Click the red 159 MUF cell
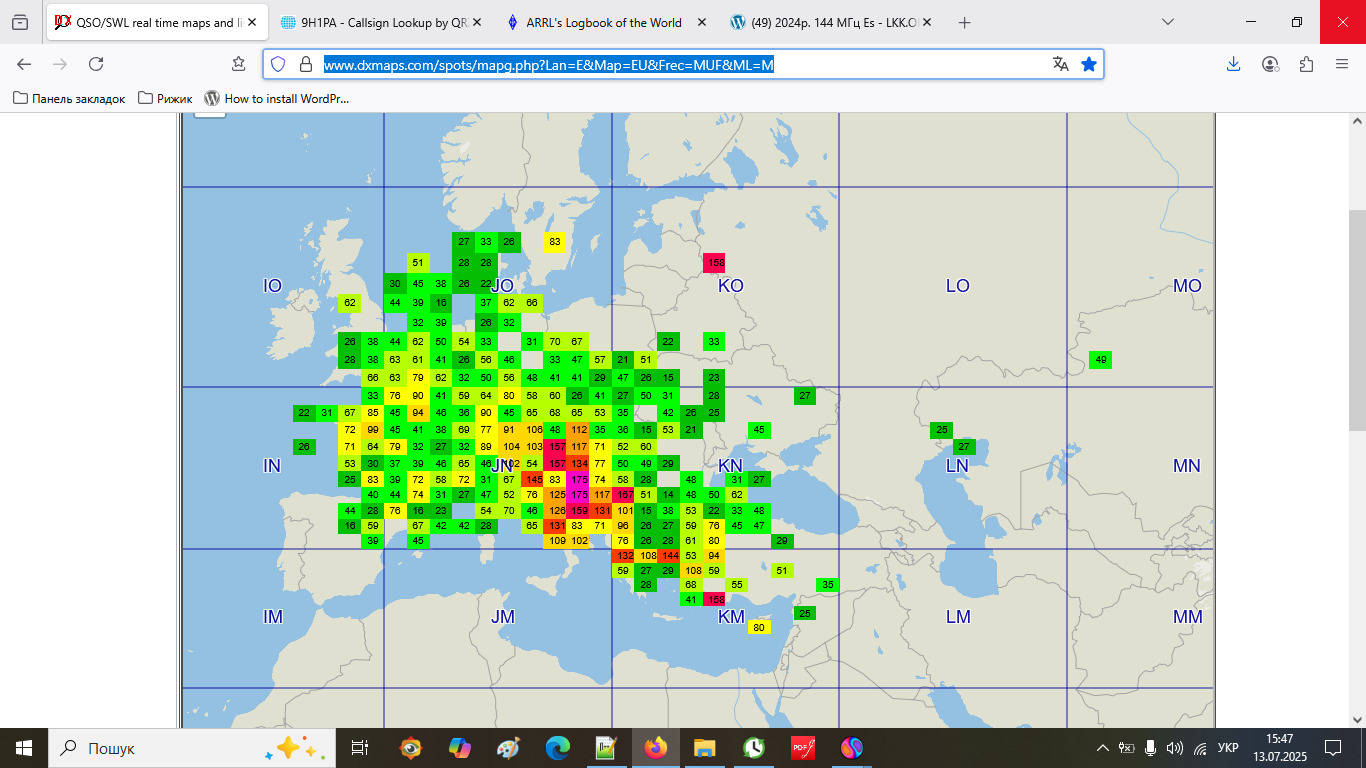Image resolution: width=1366 pixels, height=768 pixels. 578,510
